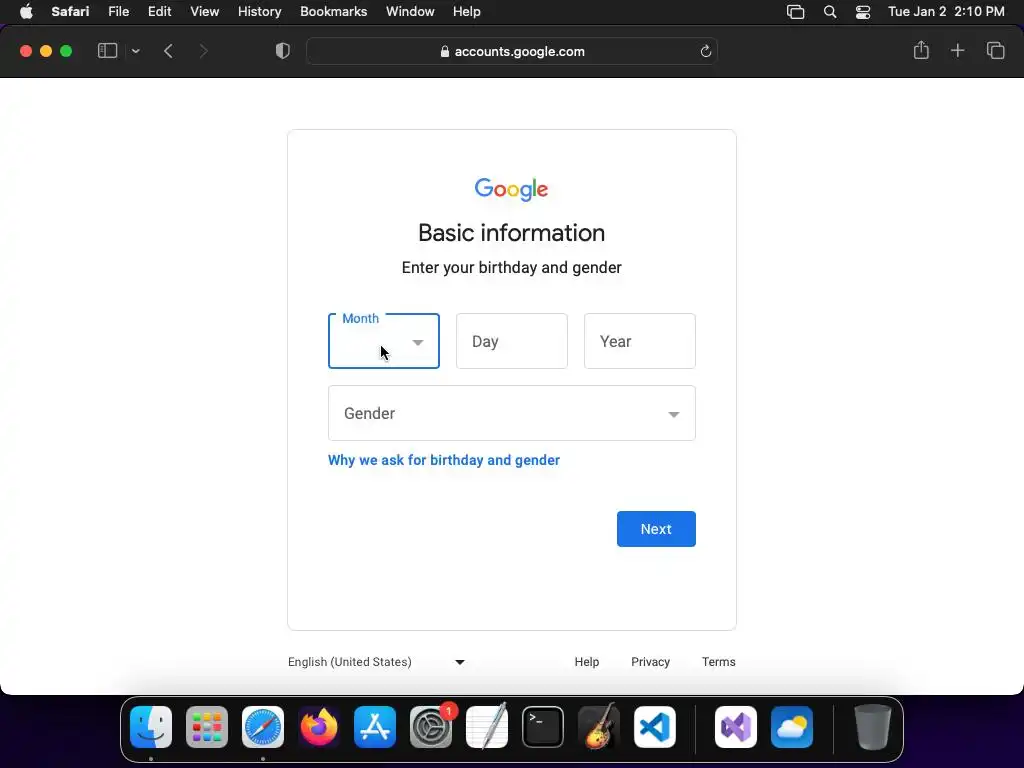
Task: Click the green full-screen window button
Action: [x=66, y=51]
